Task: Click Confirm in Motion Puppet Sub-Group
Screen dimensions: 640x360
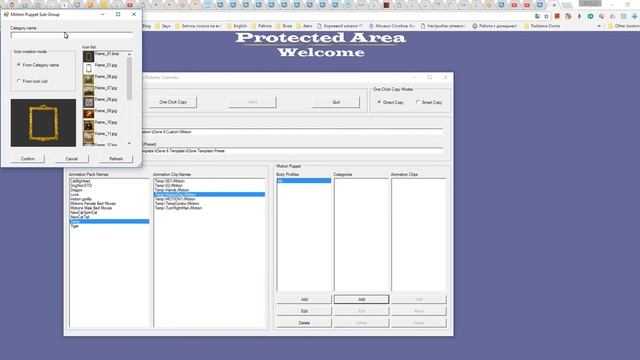Action: click(x=28, y=158)
